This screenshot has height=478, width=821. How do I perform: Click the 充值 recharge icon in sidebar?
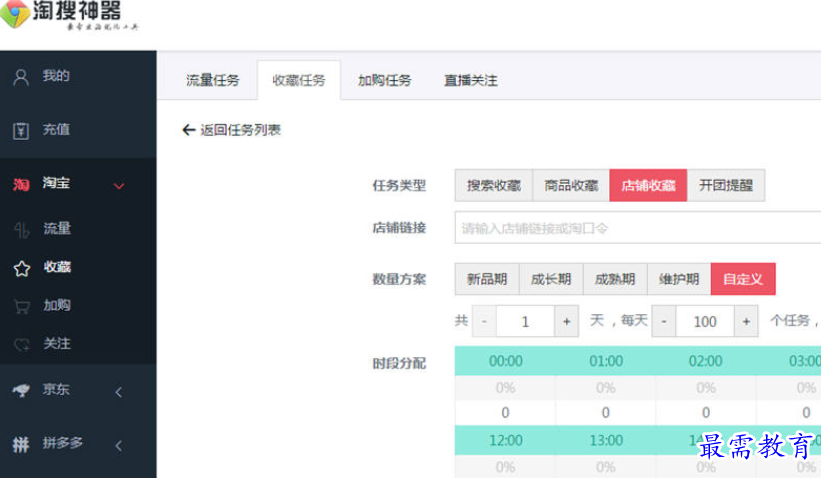pyautogui.click(x=21, y=130)
